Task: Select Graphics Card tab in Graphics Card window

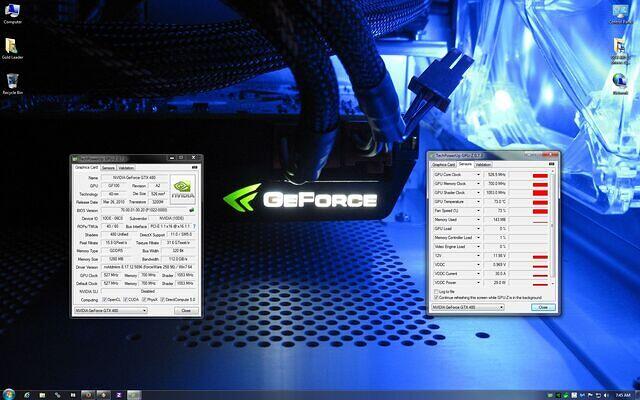Action: coord(87,167)
